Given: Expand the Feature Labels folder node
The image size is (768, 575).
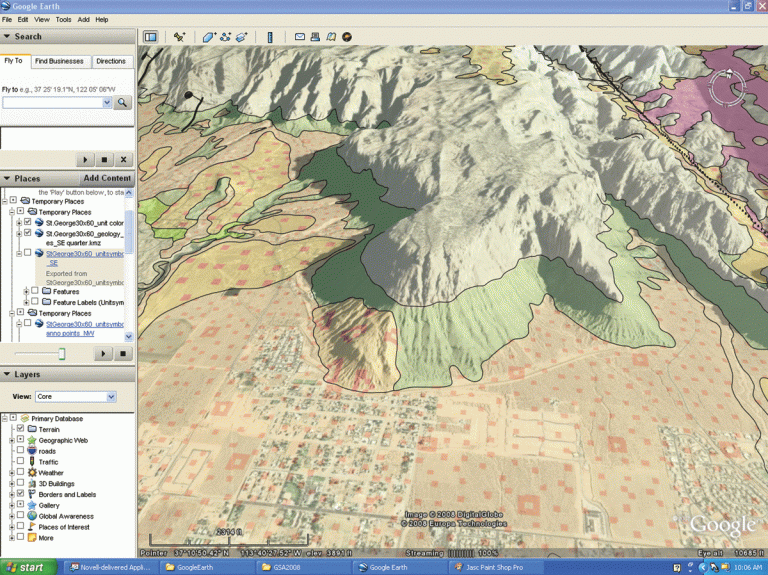Looking at the screenshot, I should (26, 302).
